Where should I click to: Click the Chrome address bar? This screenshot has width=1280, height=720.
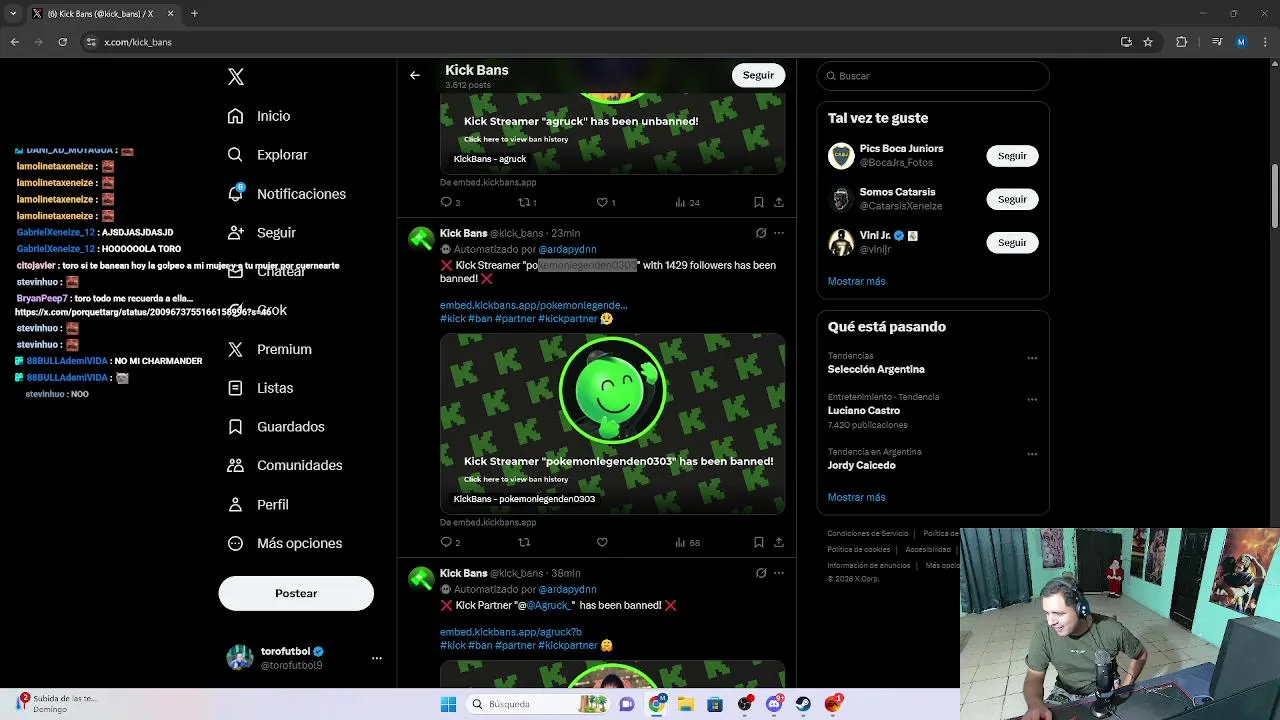600,42
